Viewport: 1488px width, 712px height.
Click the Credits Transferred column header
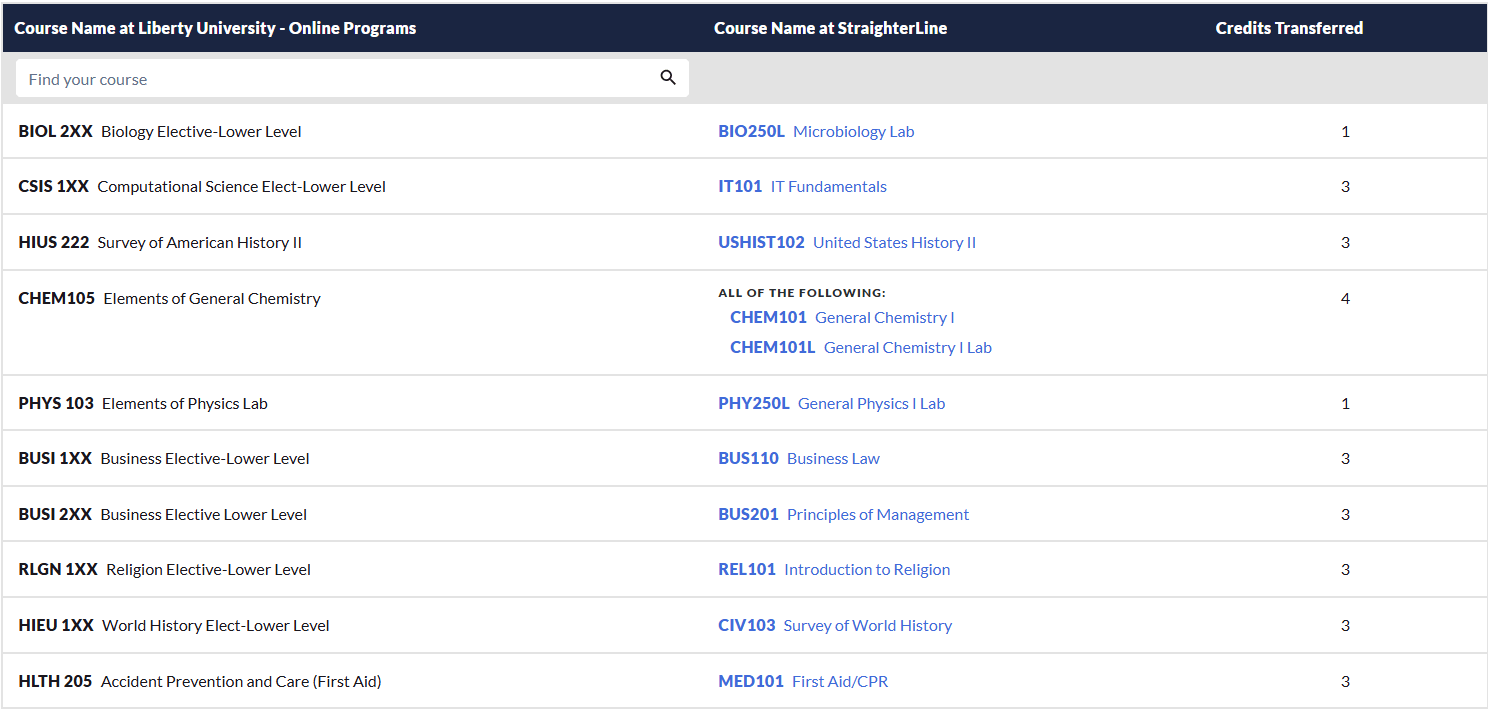coord(1289,28)
